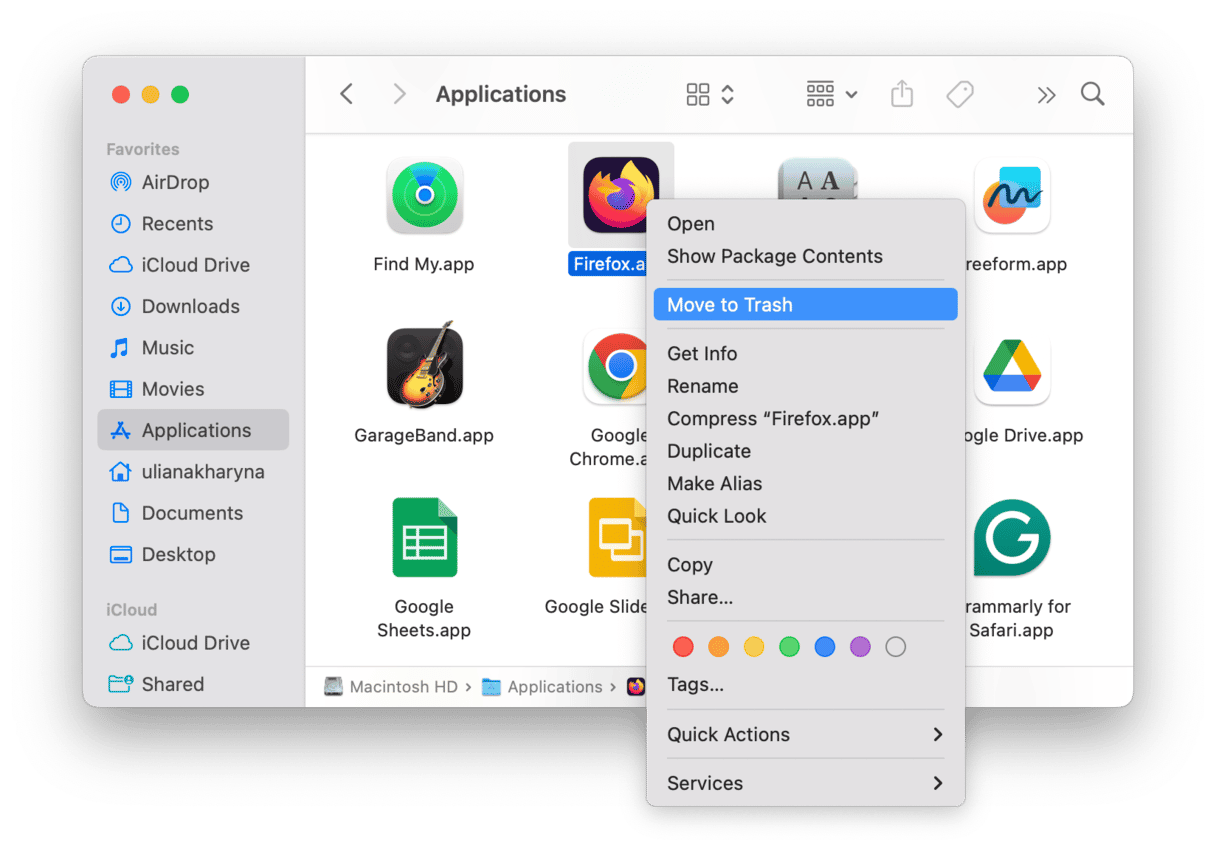
Task: Select the Firefox app icon
Action: [621, 195]
